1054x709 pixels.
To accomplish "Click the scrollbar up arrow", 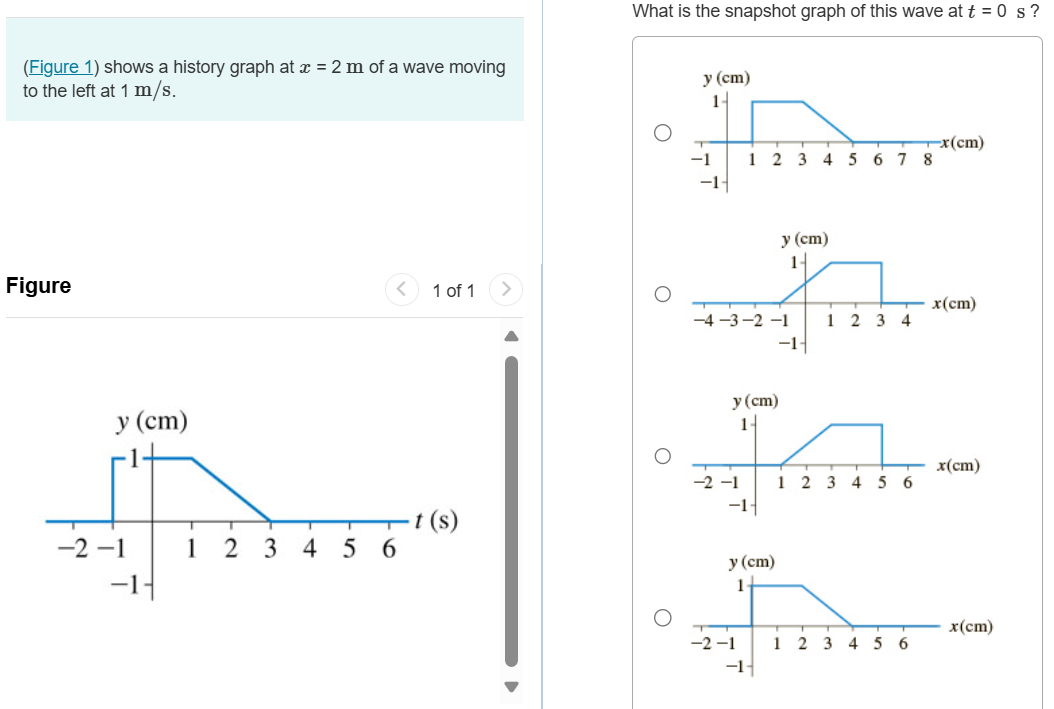I will 510,335.
